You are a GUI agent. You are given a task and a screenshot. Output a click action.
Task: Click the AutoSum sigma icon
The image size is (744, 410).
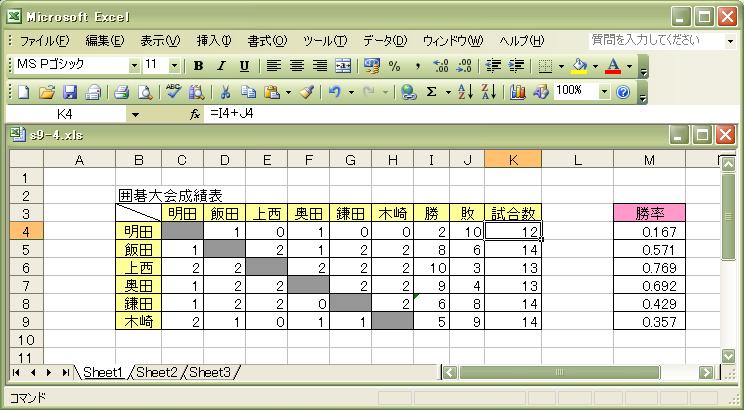[x=431, y=92]
